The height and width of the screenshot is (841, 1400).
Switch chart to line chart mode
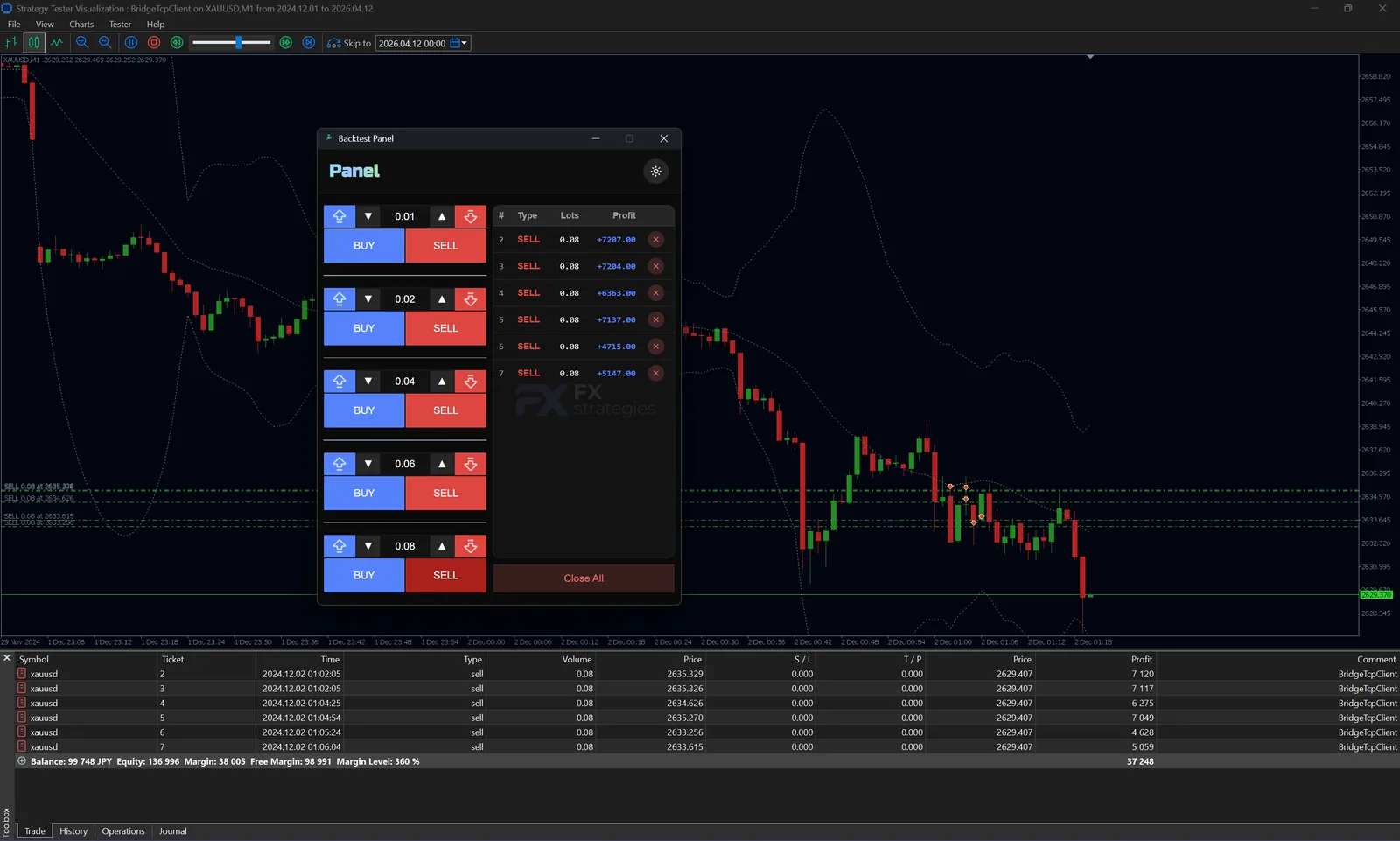(57, 42)
